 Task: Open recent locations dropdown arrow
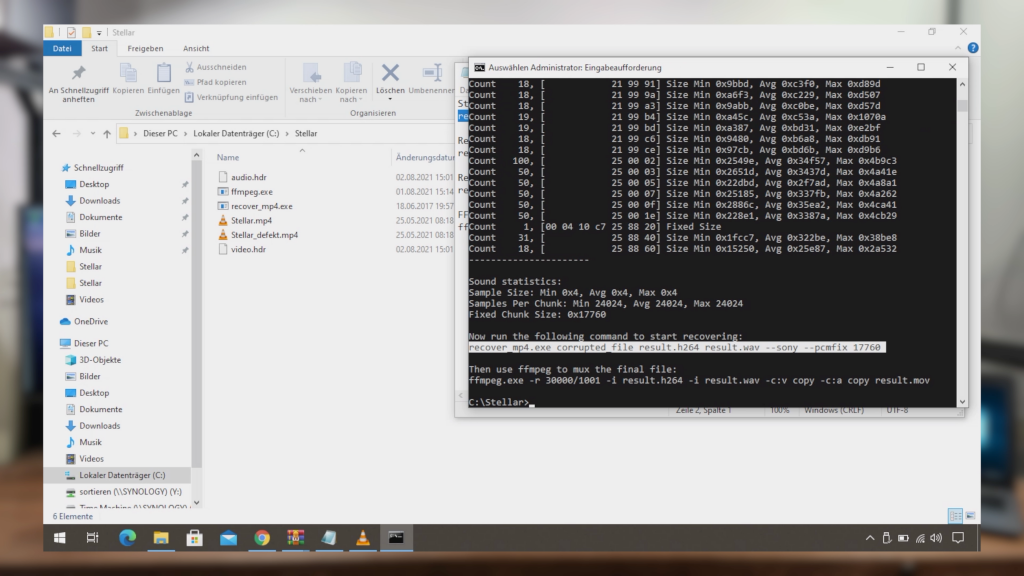click(93, 133)
